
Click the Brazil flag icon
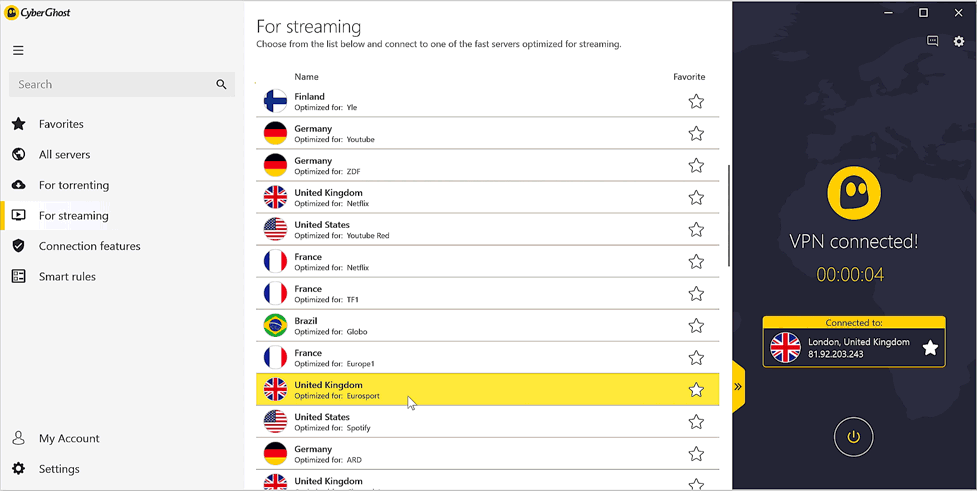point(275,326)
